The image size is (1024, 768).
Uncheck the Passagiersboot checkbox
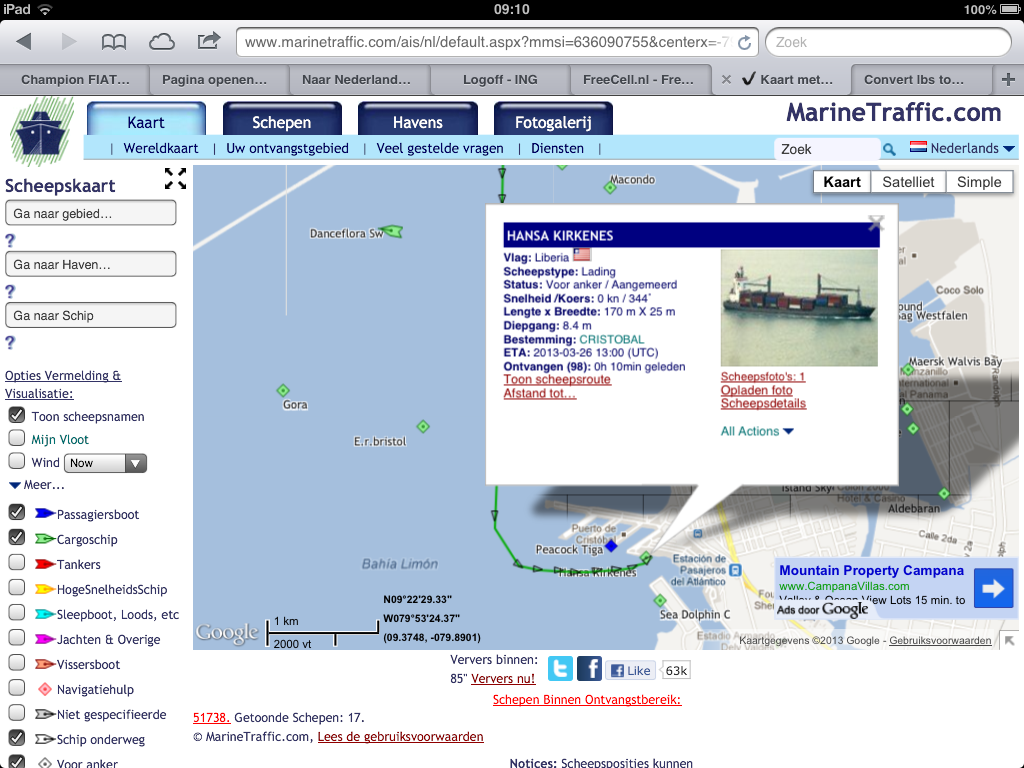click(17, 512)
